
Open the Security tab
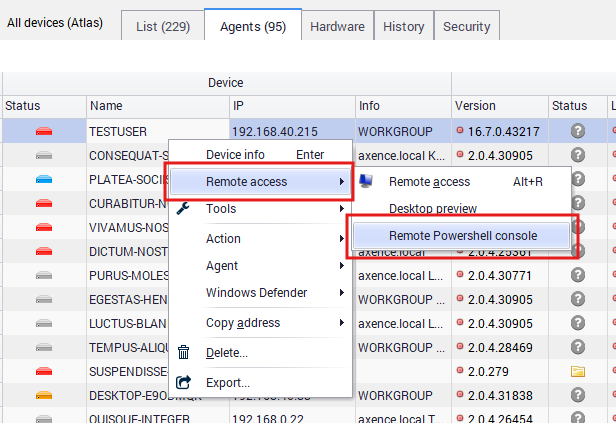point(466,26)
